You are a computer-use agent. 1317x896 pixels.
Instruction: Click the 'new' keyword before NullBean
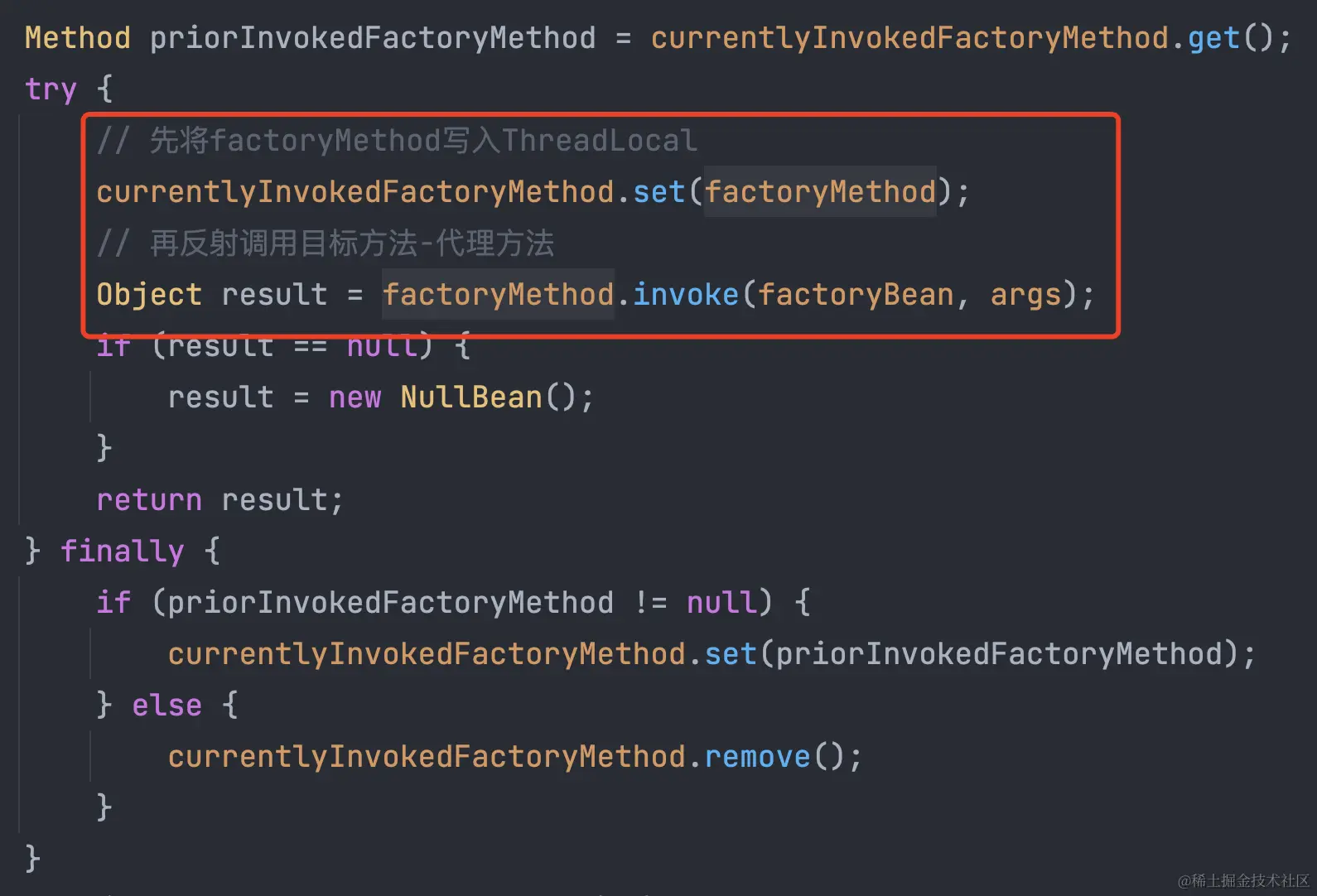pyautogui.click(x=355, y=397)
